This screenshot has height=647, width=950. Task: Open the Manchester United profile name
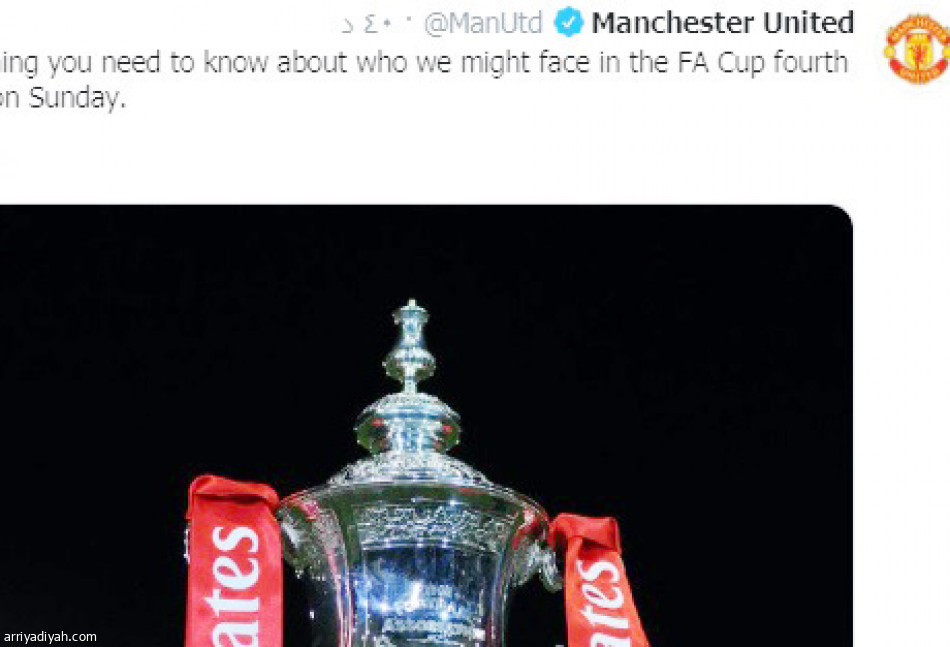pyautogui.click(x=723, y=23)
